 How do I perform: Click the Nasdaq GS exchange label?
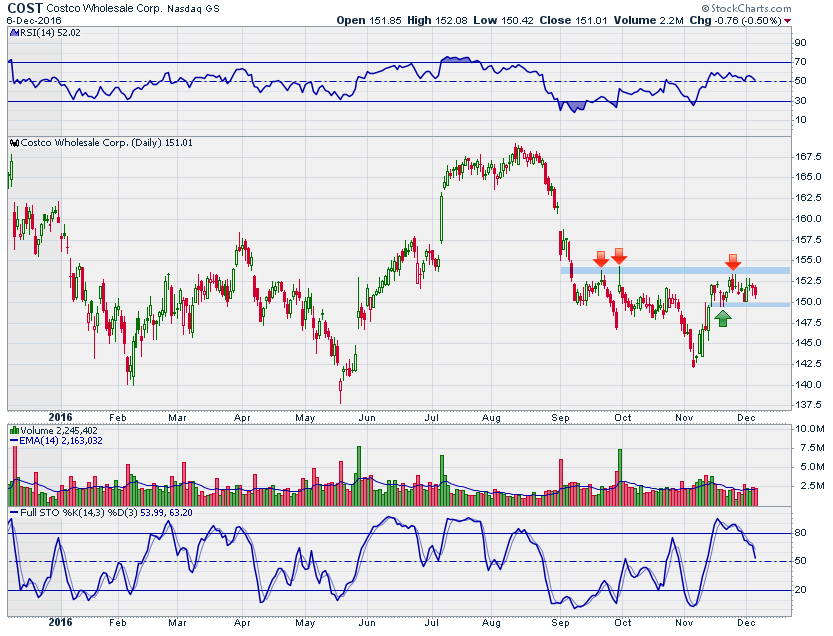(193, 9)
